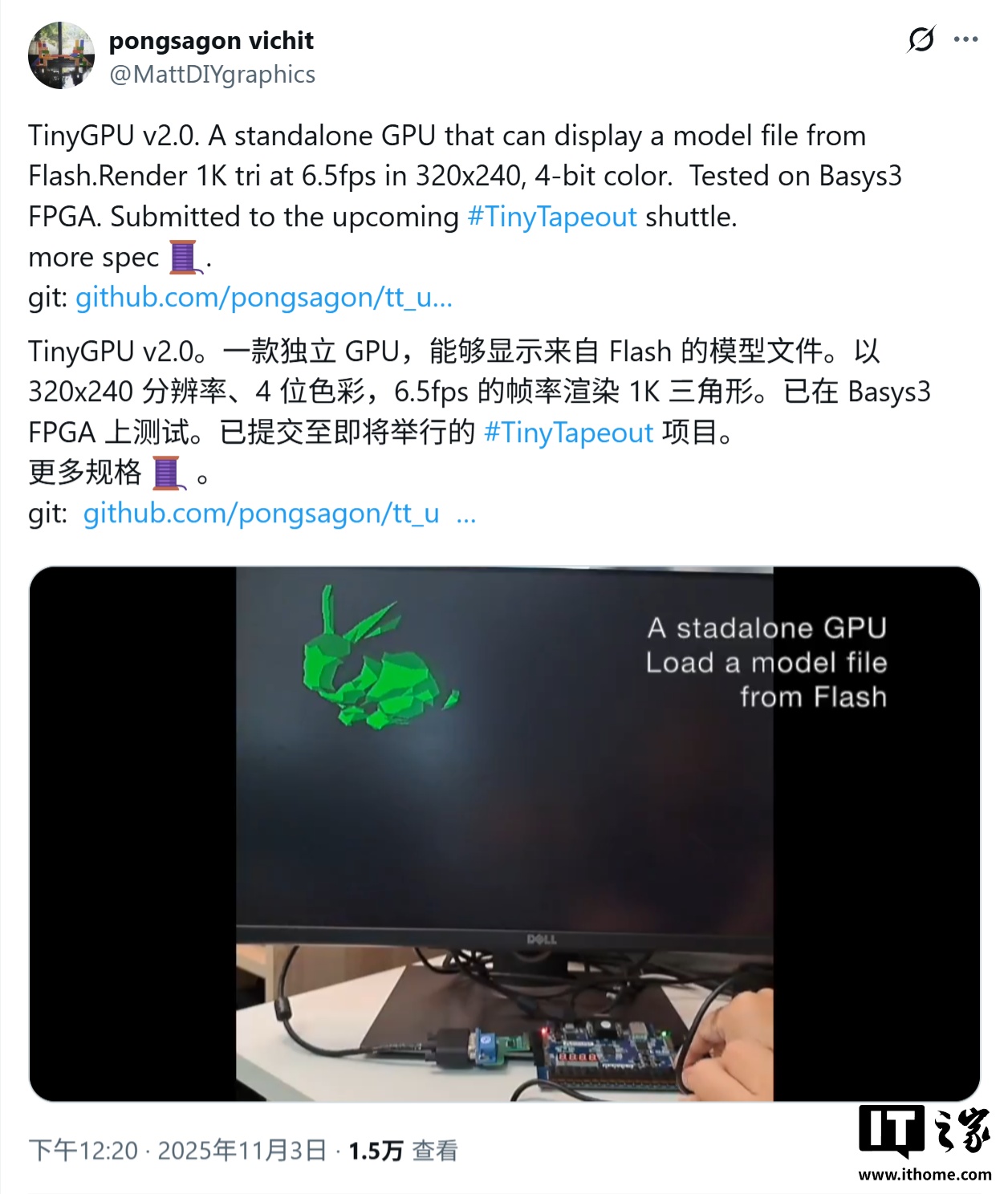Open the pongsagon vichit display name
1008x1194 pixels.
click(x=211, y=40)
